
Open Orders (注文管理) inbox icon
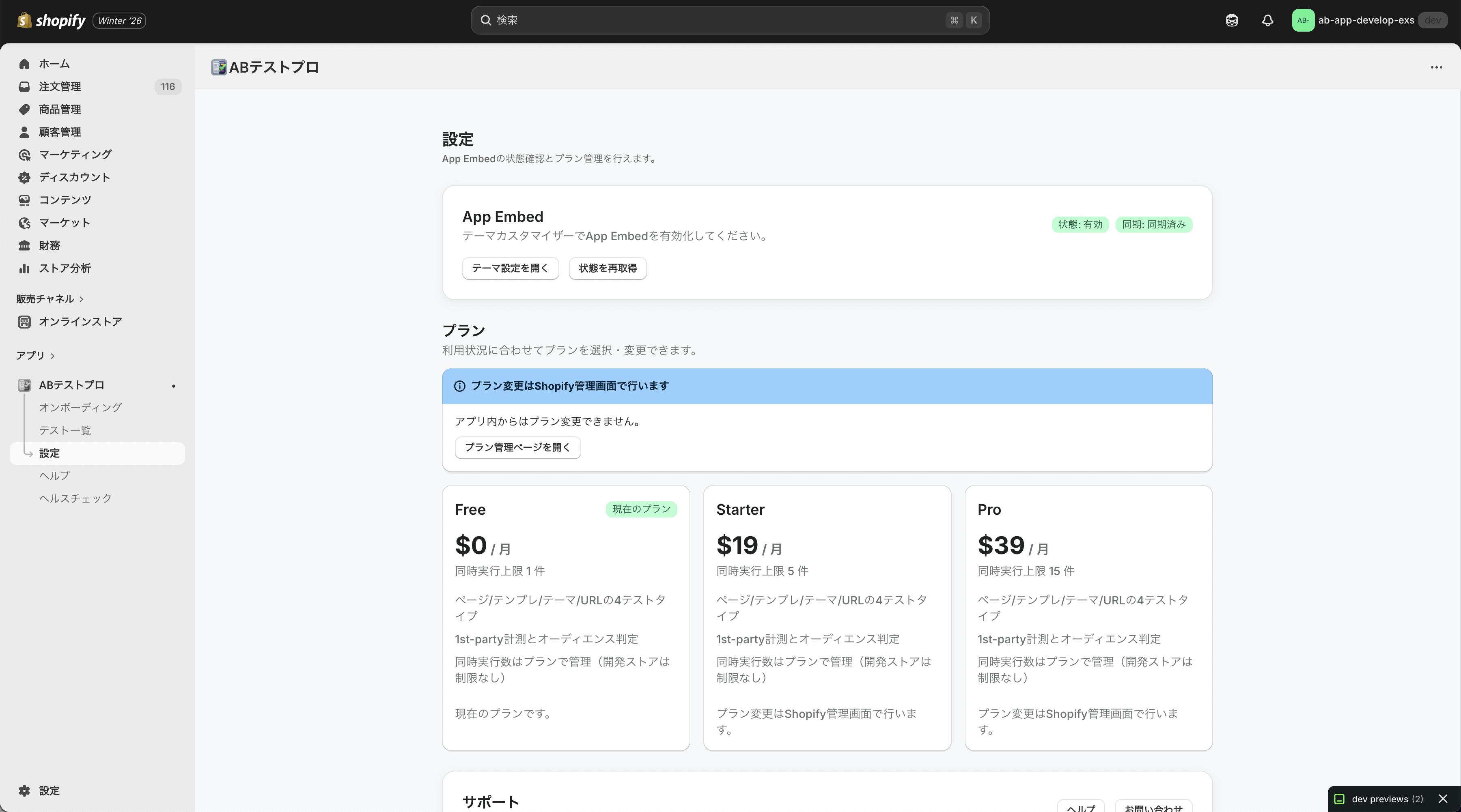tap(24, 87)
